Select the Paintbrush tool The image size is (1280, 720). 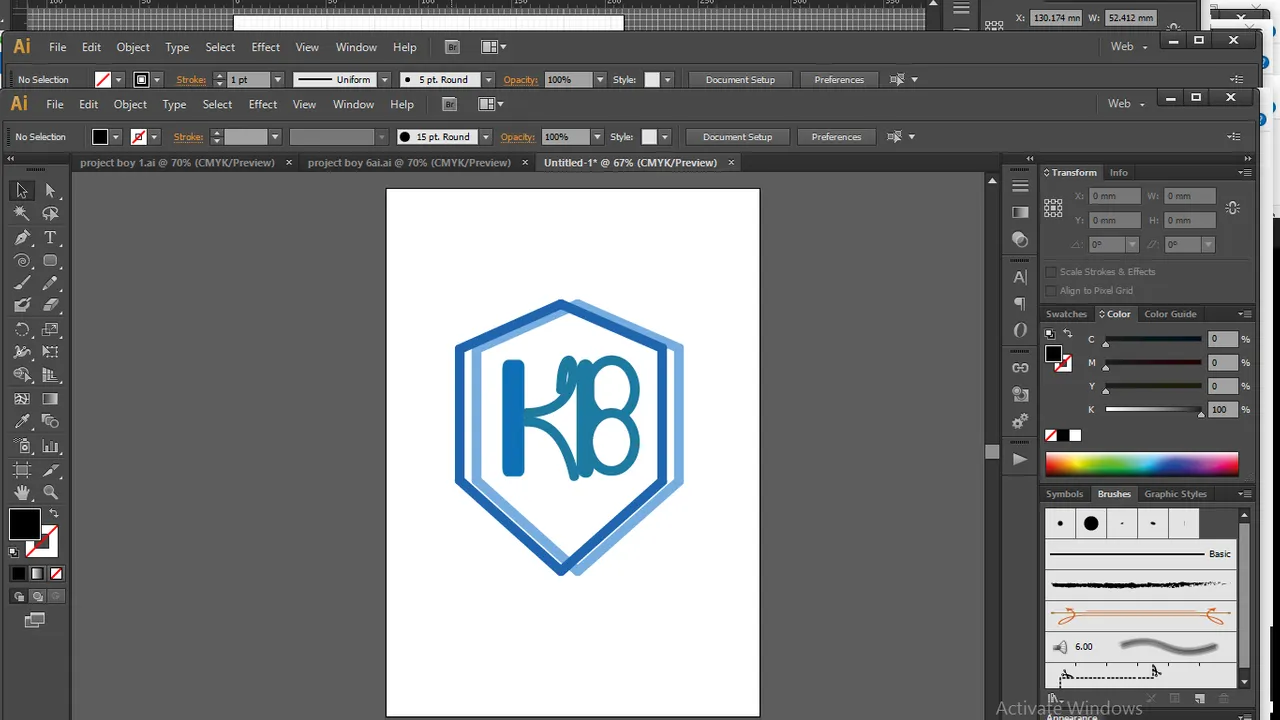click(22, 284)
